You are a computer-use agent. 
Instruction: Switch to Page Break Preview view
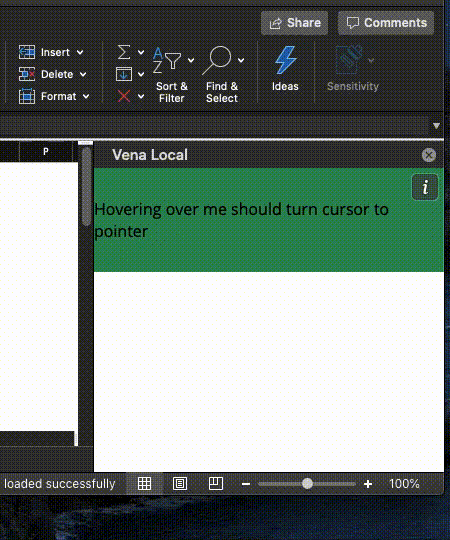[216, 484]
